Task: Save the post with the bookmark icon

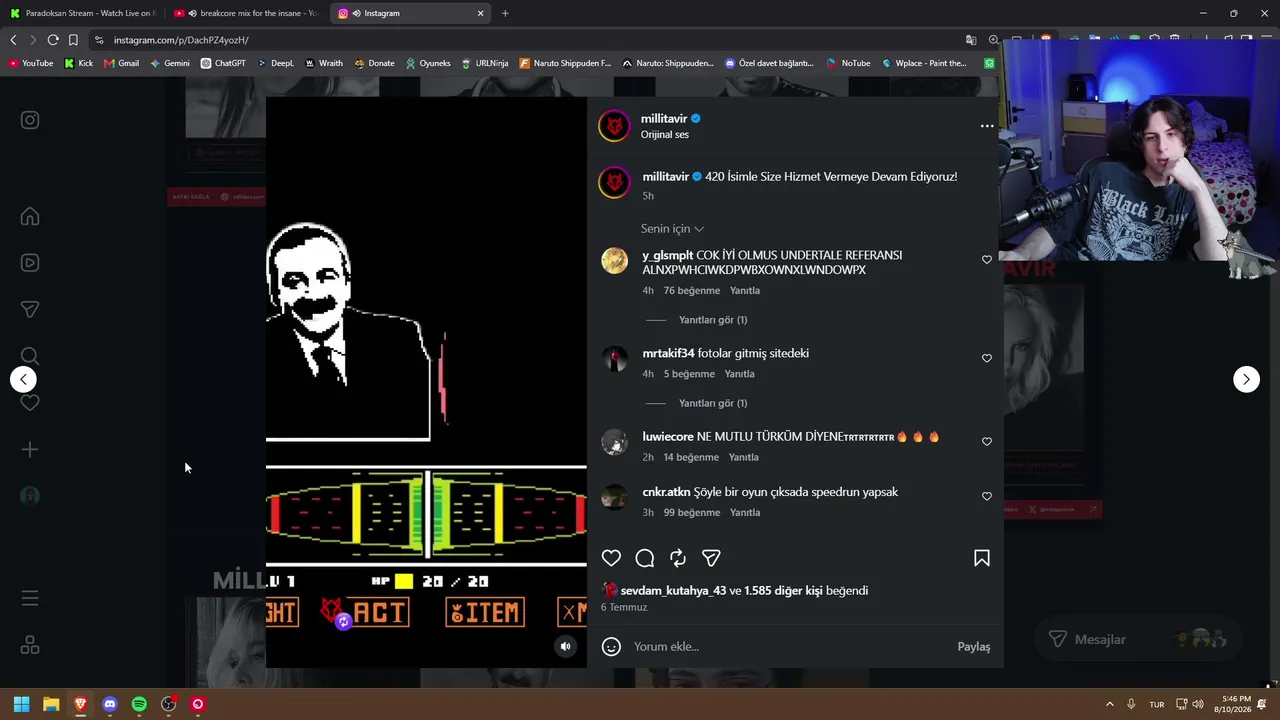Action: tap(982, 558)
